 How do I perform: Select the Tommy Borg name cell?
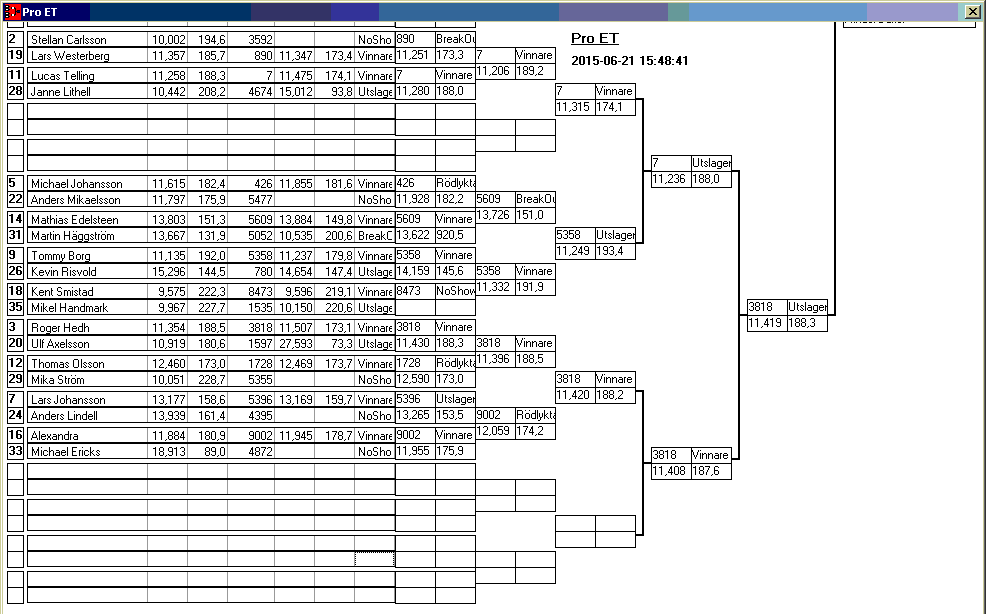(87, 256)
